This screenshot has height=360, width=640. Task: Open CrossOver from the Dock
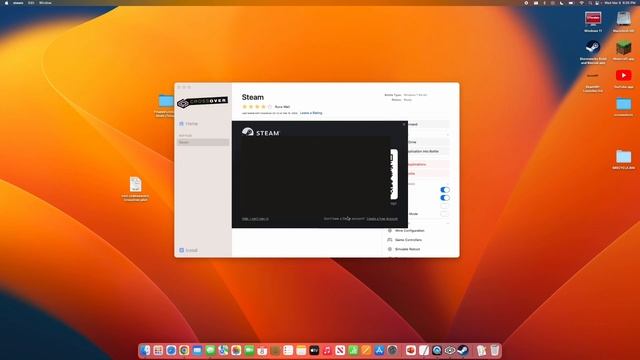pos(450,350)
